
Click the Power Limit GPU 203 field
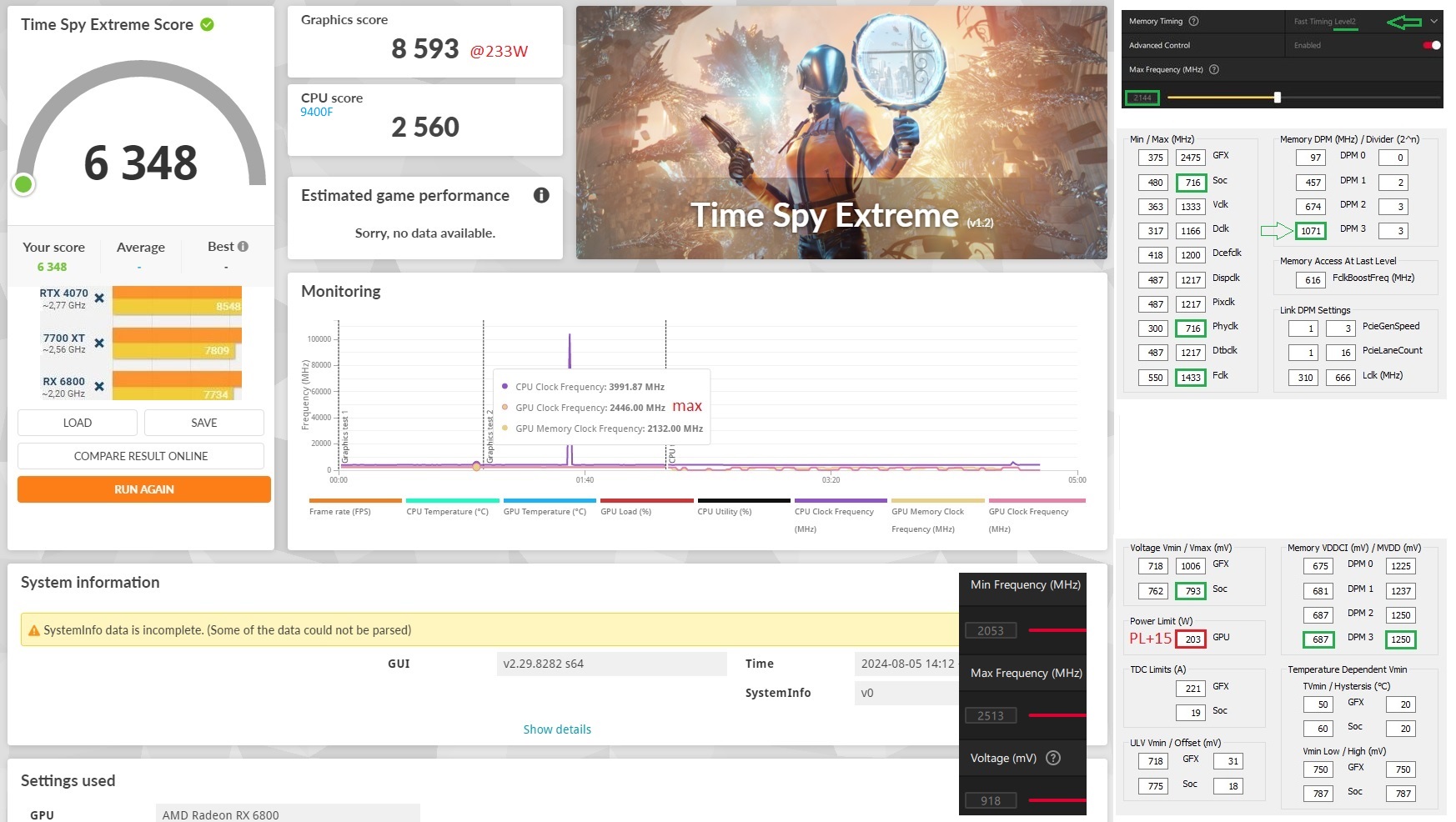pyautogui.click(x=1191, y=639)
